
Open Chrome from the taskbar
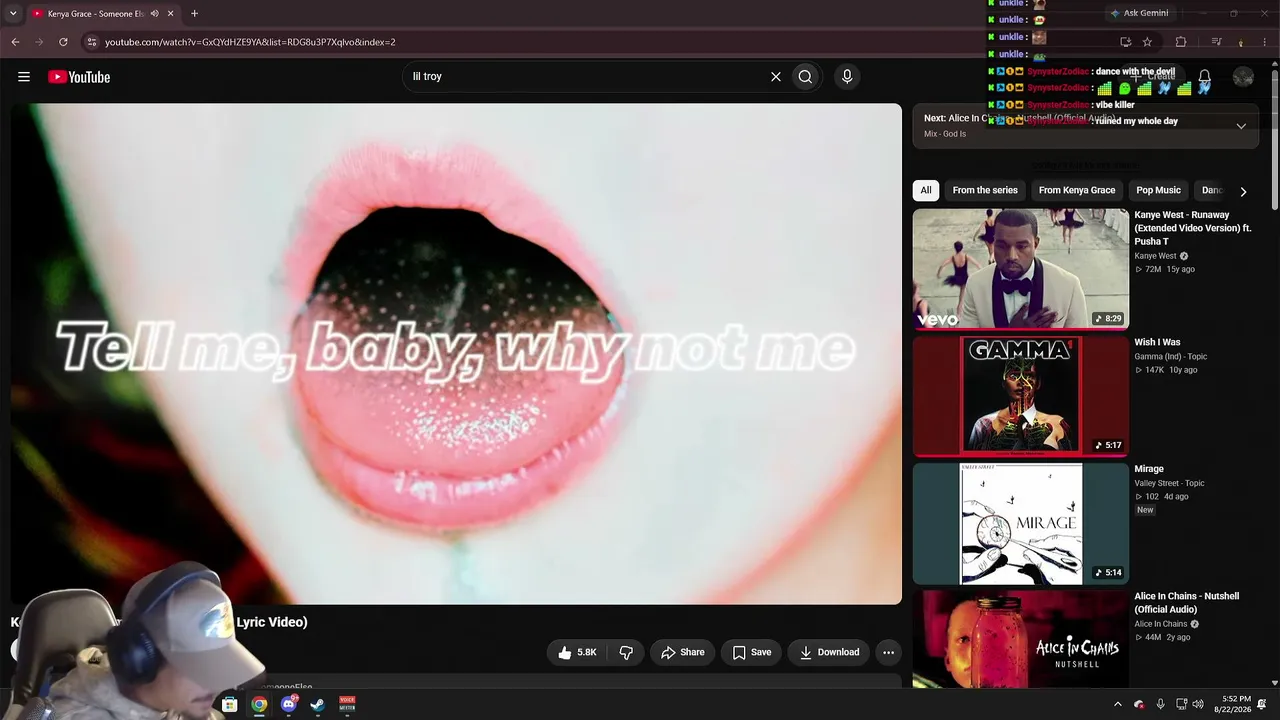pyautogui.click(x=259, y=704)
